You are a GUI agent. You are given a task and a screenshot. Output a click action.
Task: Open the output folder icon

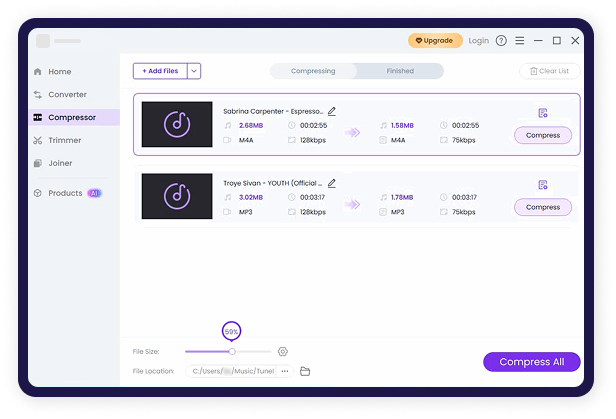(x=305, y=371)
